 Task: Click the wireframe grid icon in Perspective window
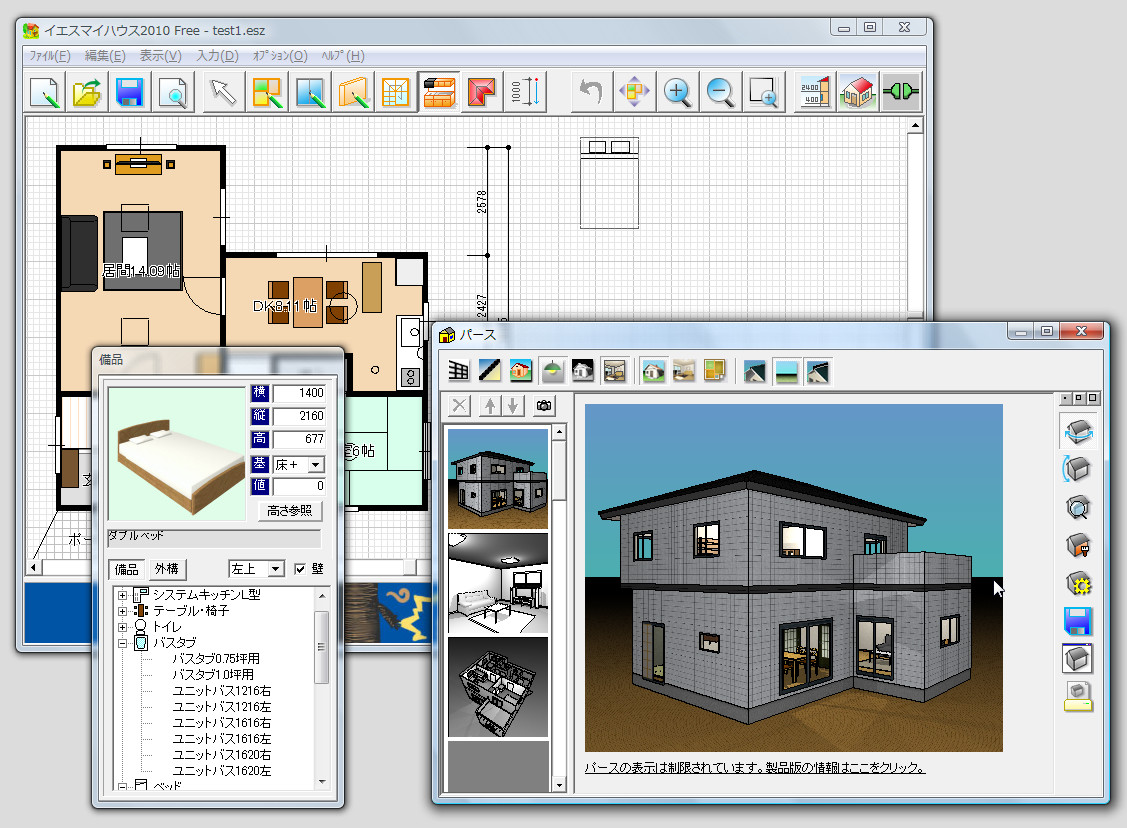click(x=459, y=371)
